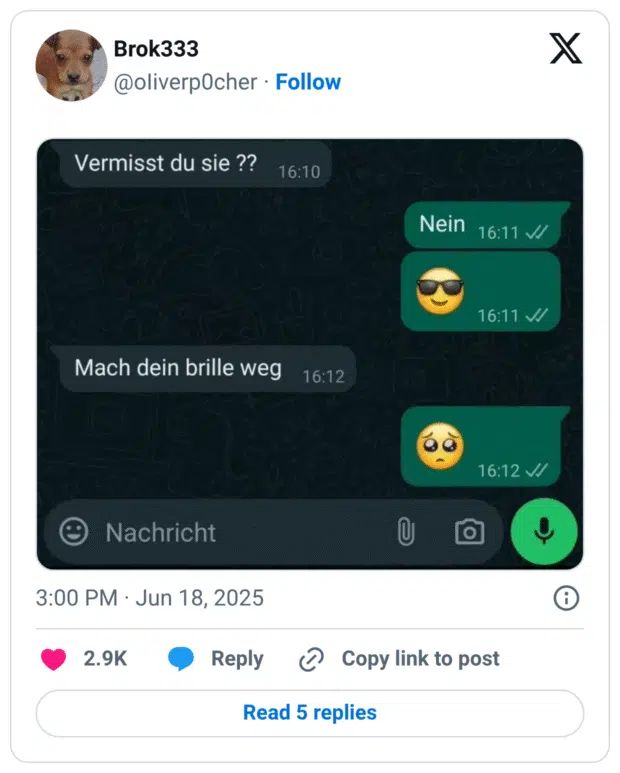Image resolution: width=620 pixels, height=773 pixels.
Task: Open the tweet info icon
Action: click(566, 598)
